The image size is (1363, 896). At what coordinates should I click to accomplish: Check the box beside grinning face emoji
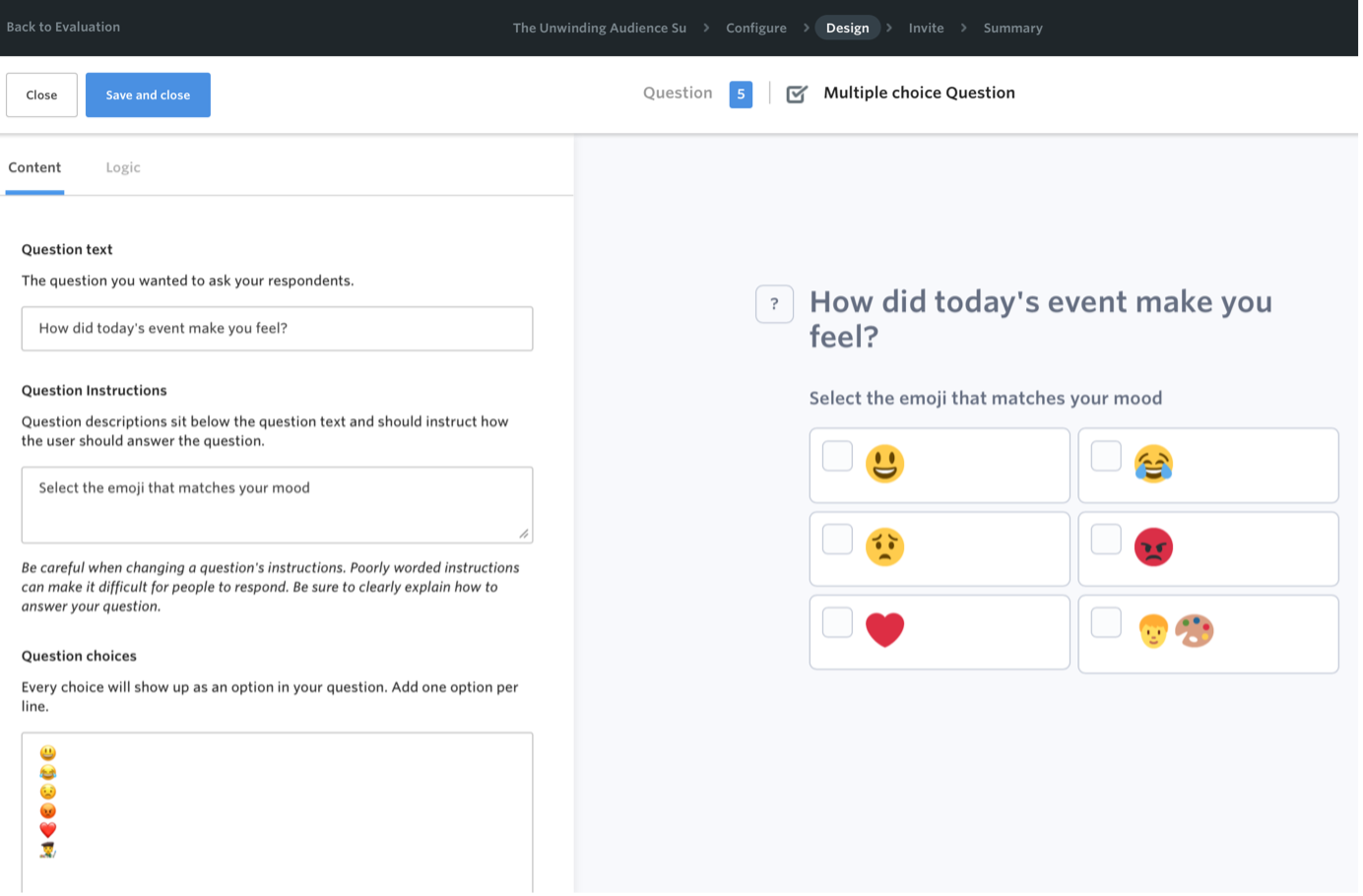[837, 456]
